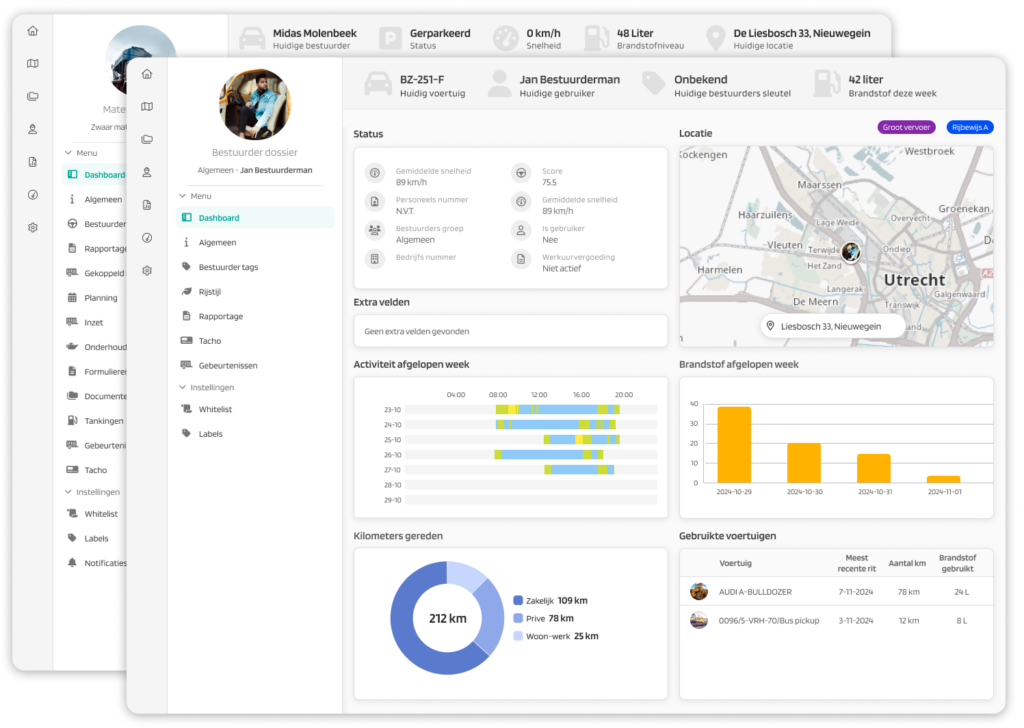Image resolution: width=1024 pixels, height=728 pixels.
Task: Open the driver icon in back window sidebar
Action: tap(33, 129)
